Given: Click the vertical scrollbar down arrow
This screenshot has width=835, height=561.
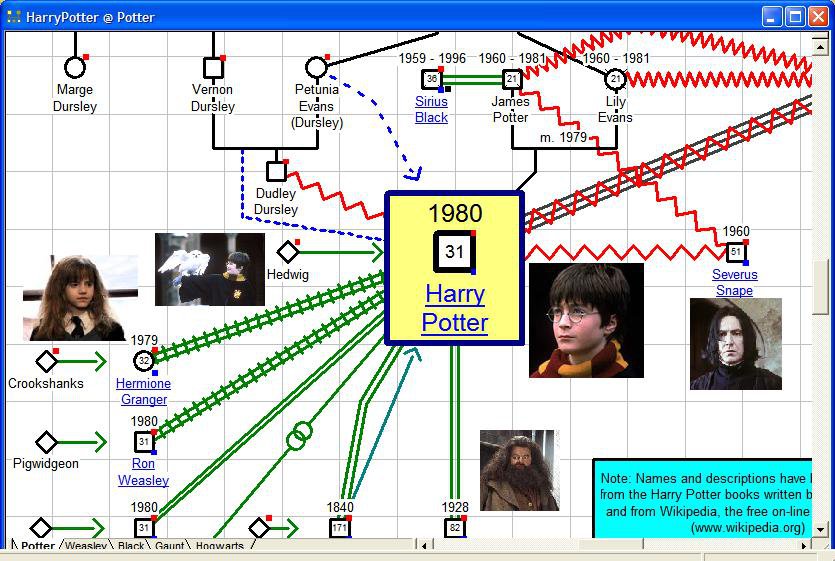Looking at the screenshot, I should (x=820, y=530).
